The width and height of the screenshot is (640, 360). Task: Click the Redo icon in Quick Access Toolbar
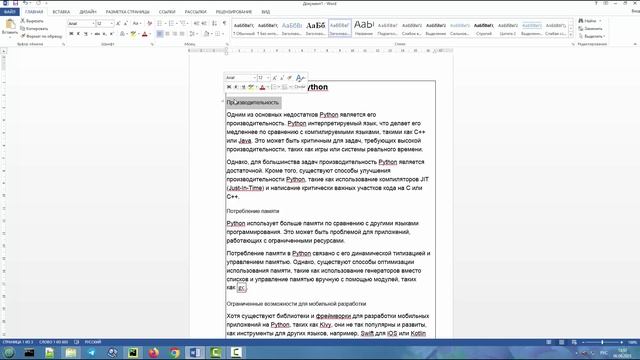point(38,3)
